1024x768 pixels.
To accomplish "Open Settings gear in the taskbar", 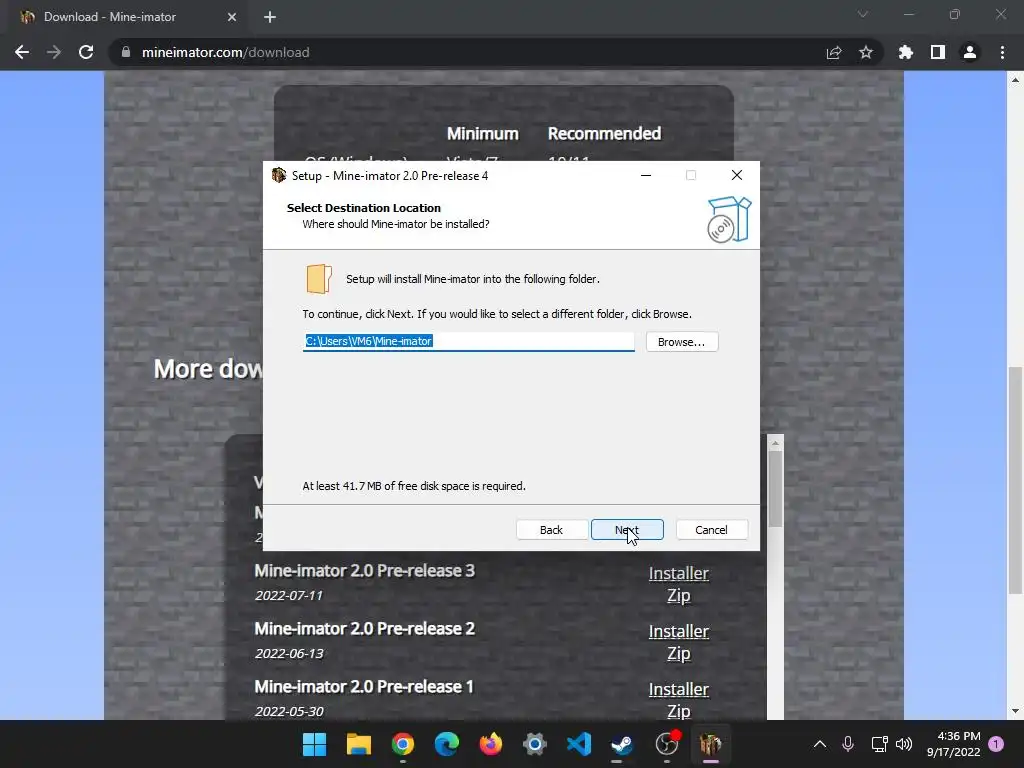I will click(534, 744).
